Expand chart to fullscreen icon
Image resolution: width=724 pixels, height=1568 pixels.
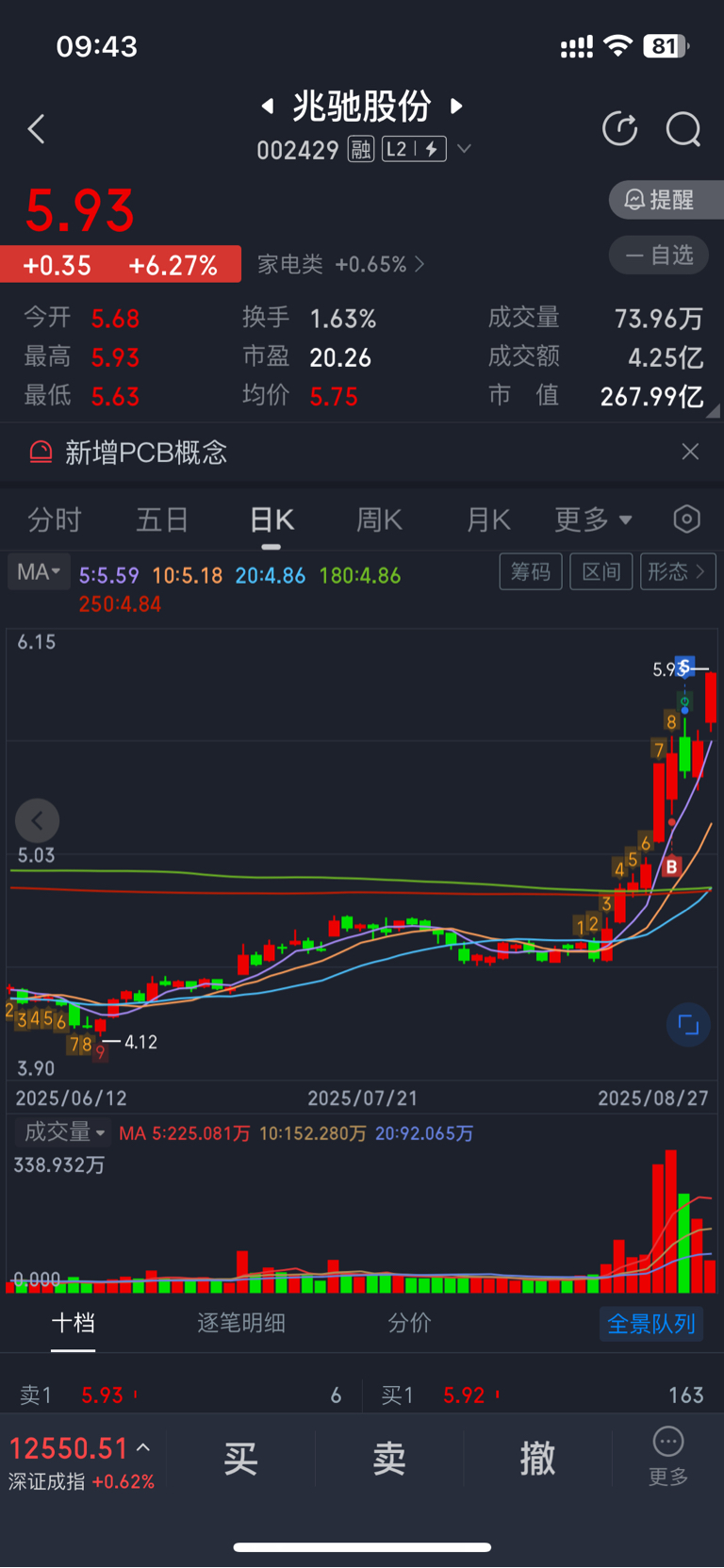pos(688,1025)
